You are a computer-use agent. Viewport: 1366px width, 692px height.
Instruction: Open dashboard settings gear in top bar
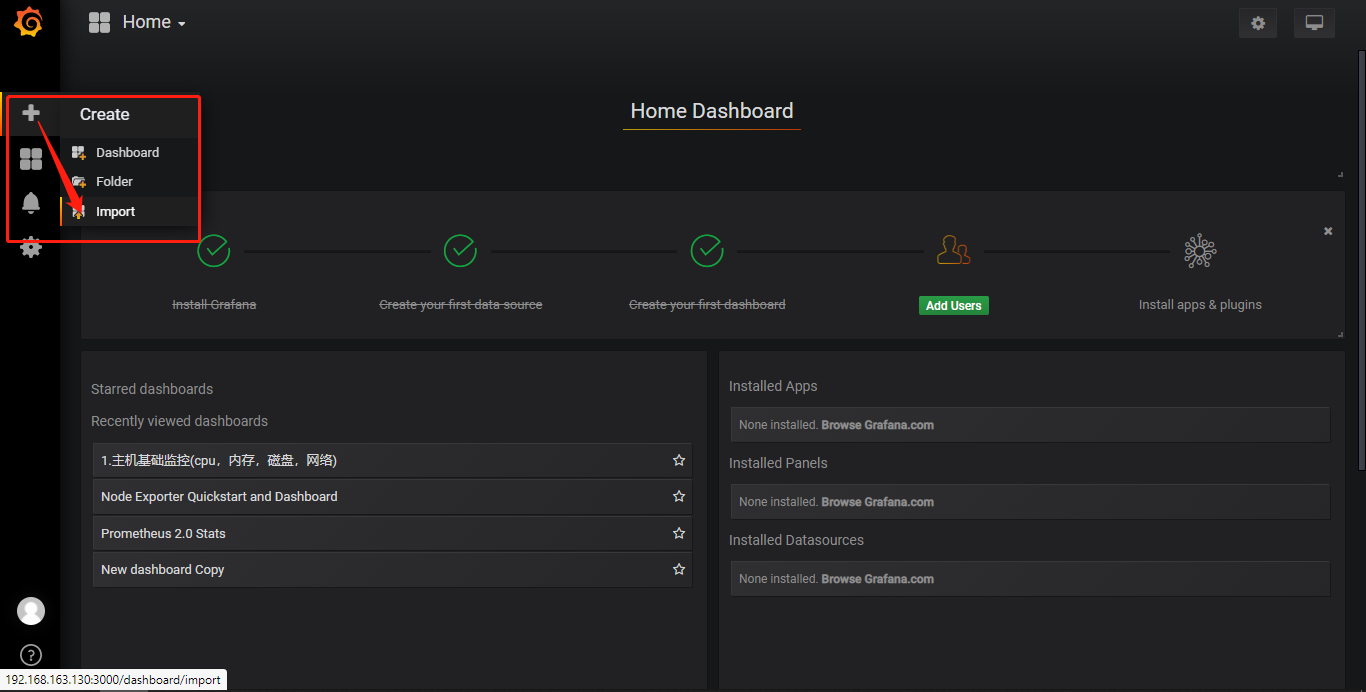1258,23
